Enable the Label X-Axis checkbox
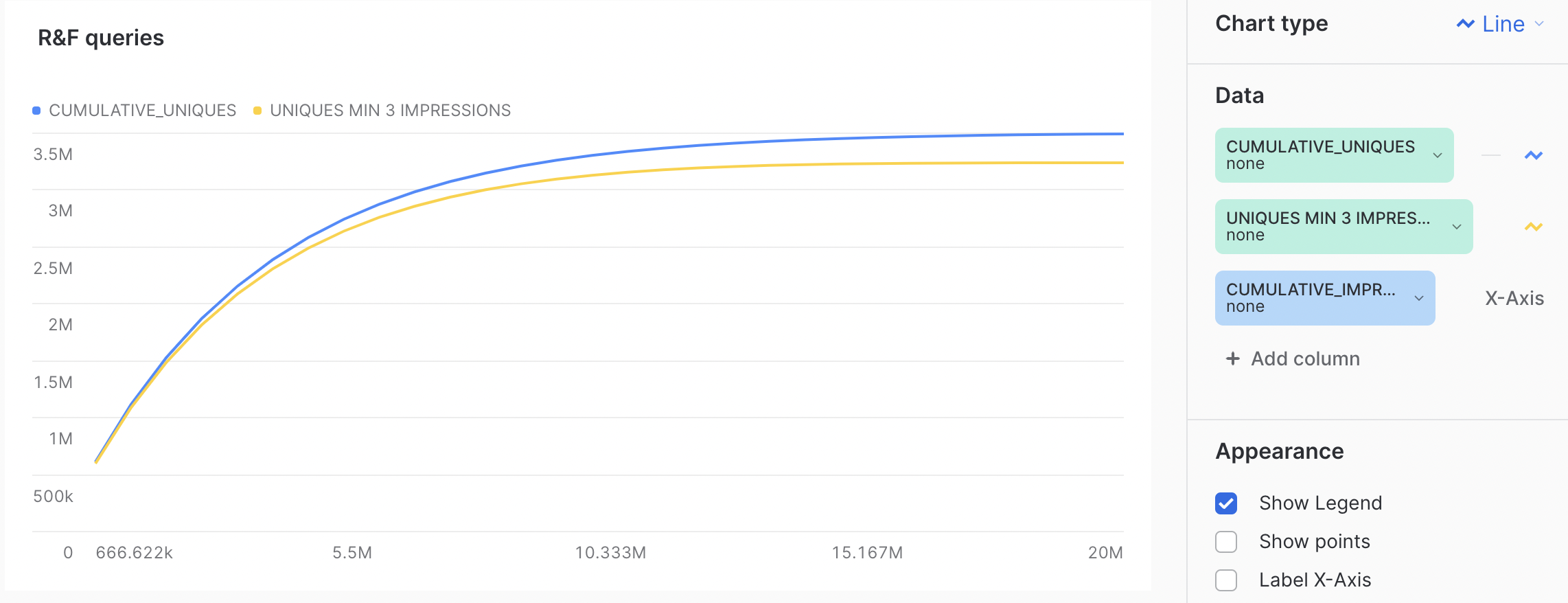1568x603 pixels. coord(1226,580)
